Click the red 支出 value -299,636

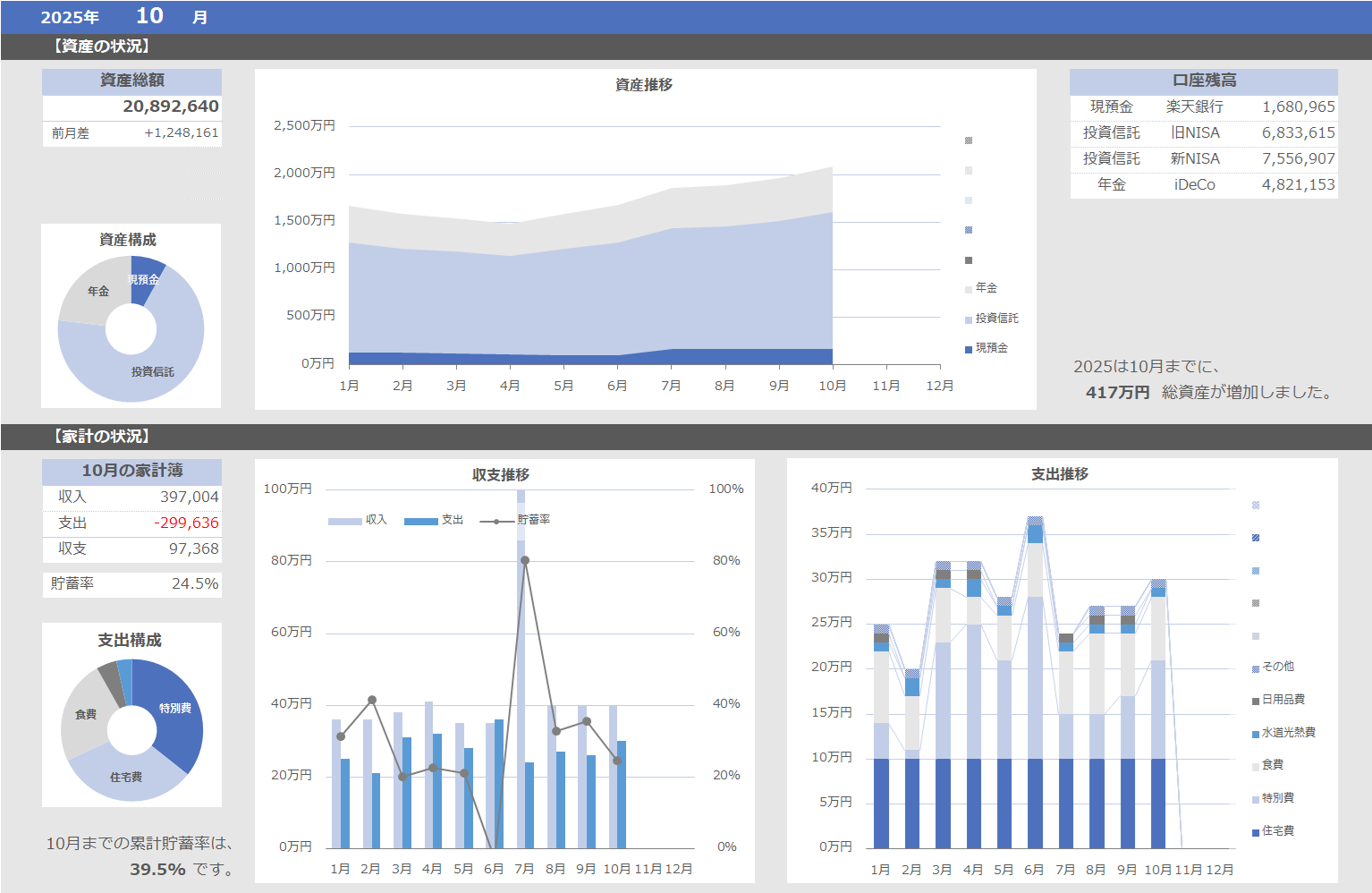[x=186, y=523]
